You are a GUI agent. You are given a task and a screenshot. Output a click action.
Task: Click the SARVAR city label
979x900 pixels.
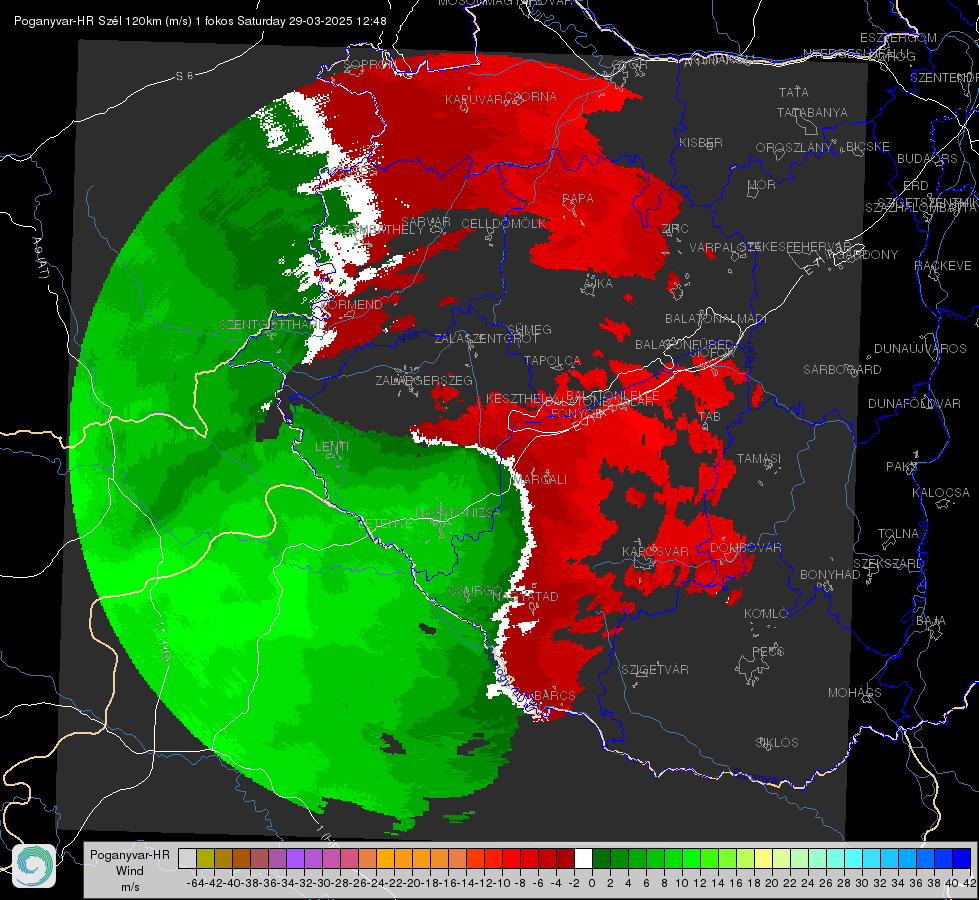pyautogui.click(x=426, y=222)
